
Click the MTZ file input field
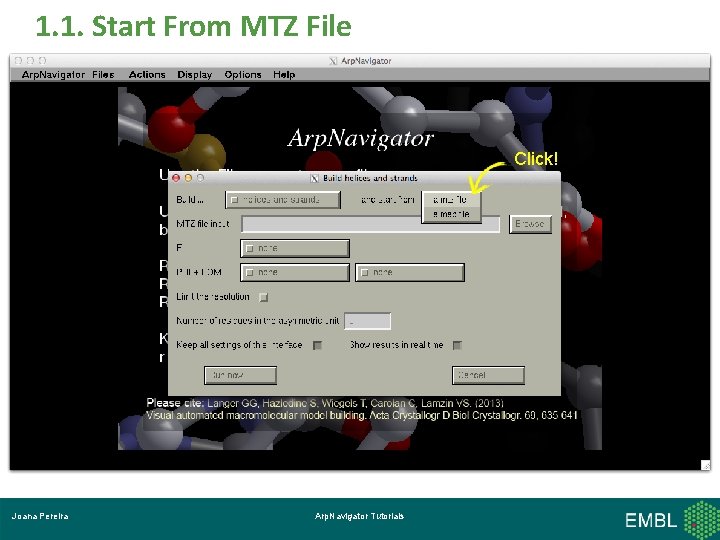371,224
